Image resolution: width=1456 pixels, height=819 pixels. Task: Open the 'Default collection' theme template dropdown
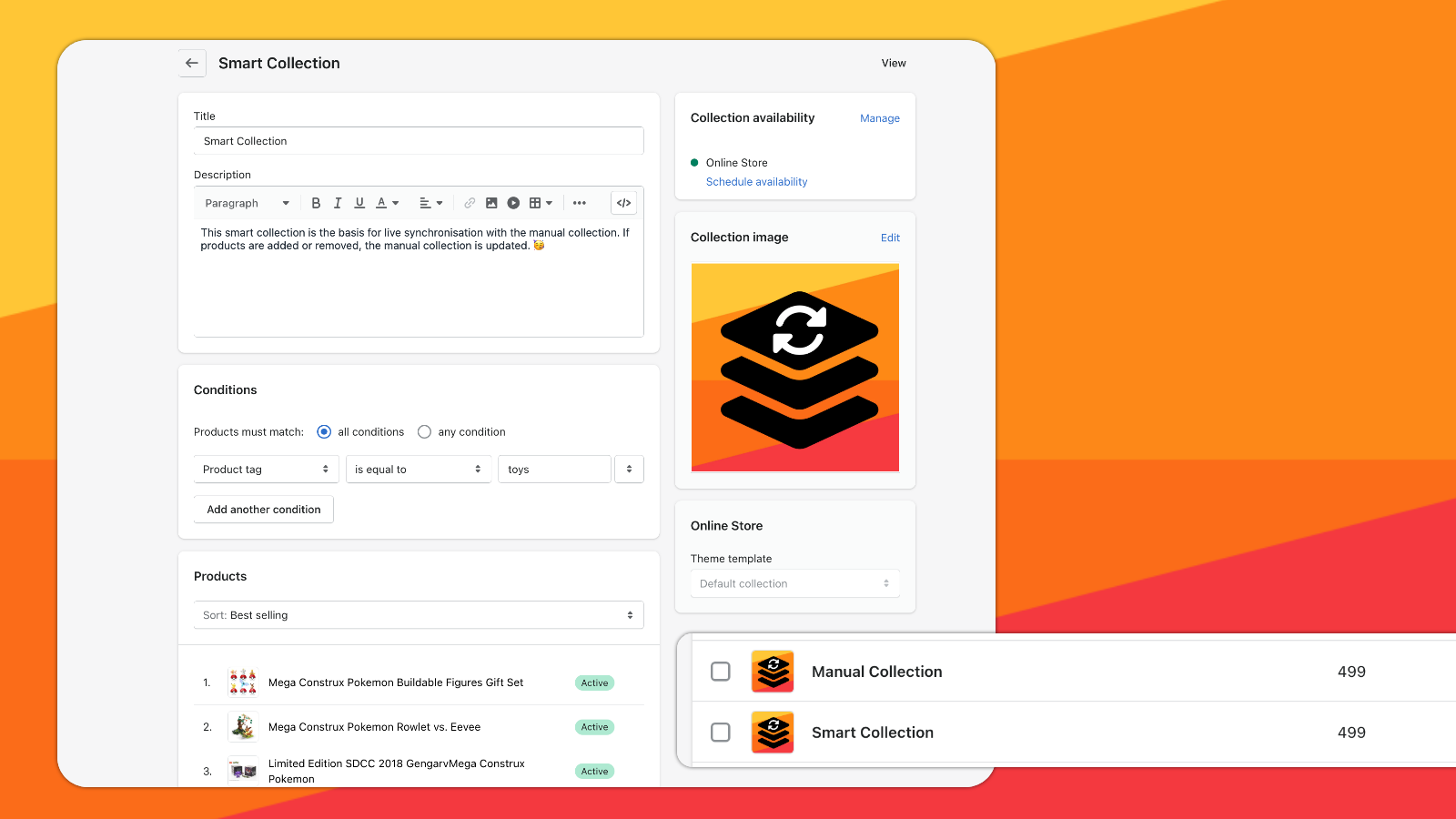coord(795,583)
